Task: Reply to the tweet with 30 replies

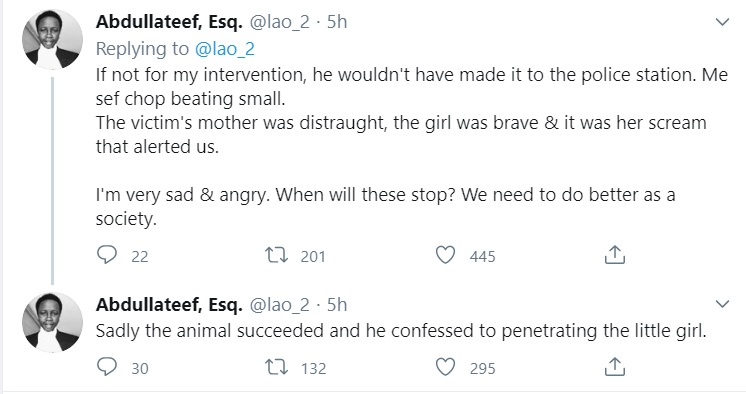Action: pyautogui.click(x=107, y=367)
